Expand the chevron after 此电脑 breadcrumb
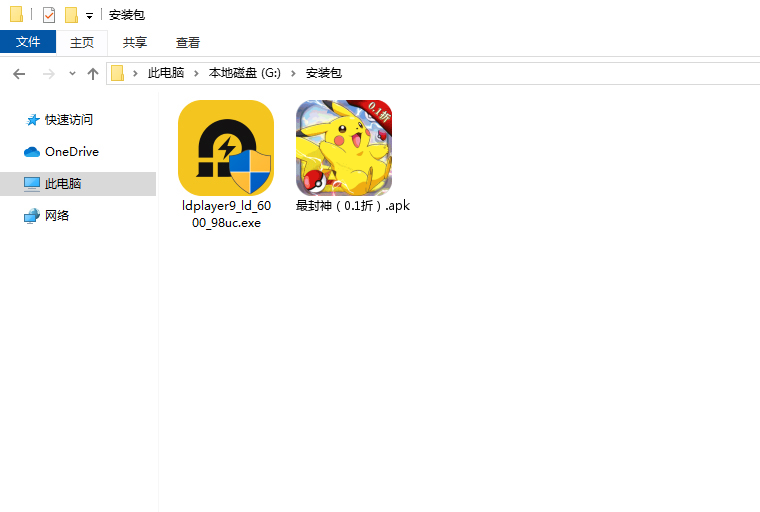Screen dimensions: 760x512 pos(196,73)
